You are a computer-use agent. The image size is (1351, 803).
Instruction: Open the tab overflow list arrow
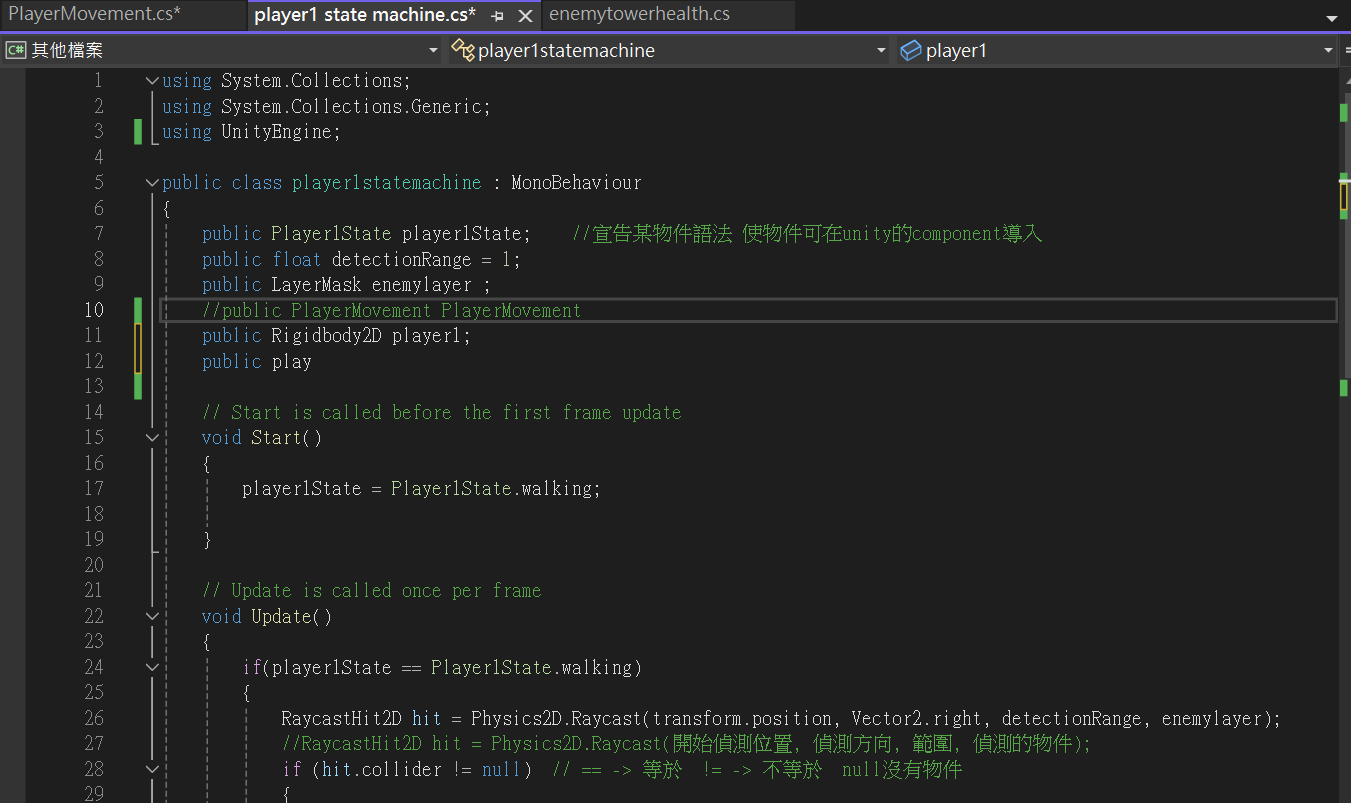point(1331,18)
